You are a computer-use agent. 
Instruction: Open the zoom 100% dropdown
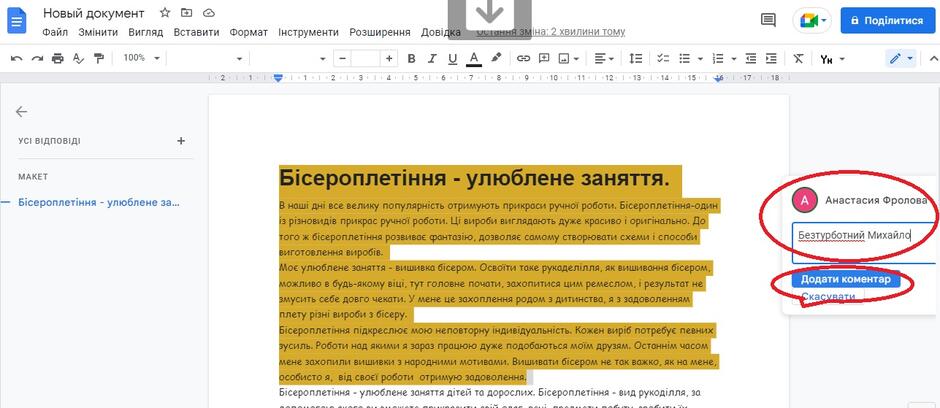coord(141,58)
